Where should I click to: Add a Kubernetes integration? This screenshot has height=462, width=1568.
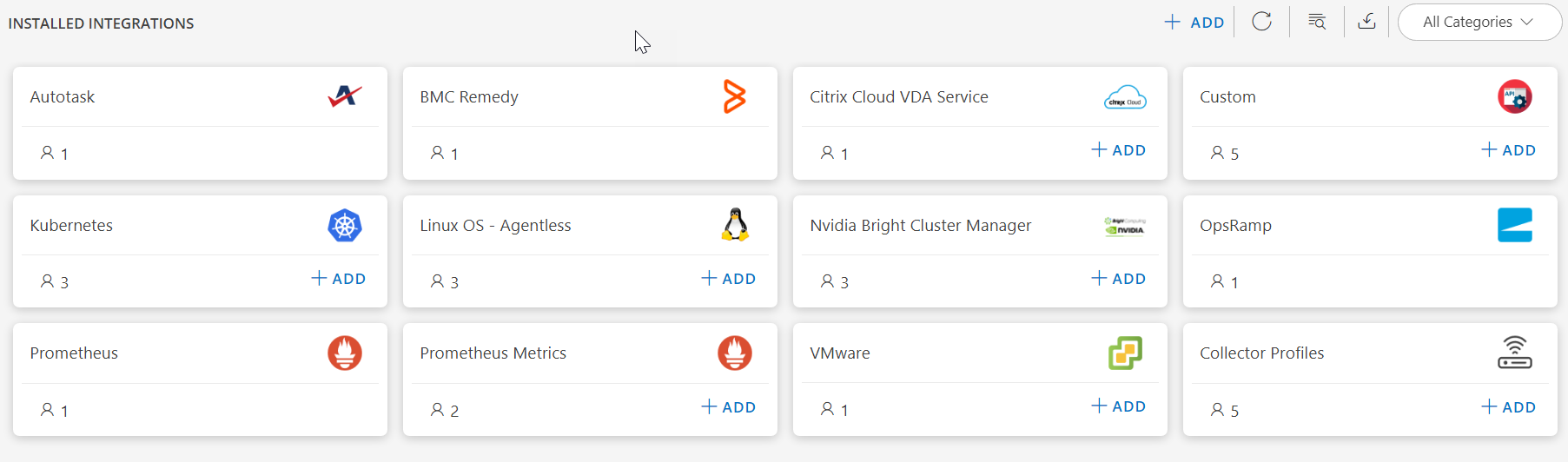(x=339, y=279)
